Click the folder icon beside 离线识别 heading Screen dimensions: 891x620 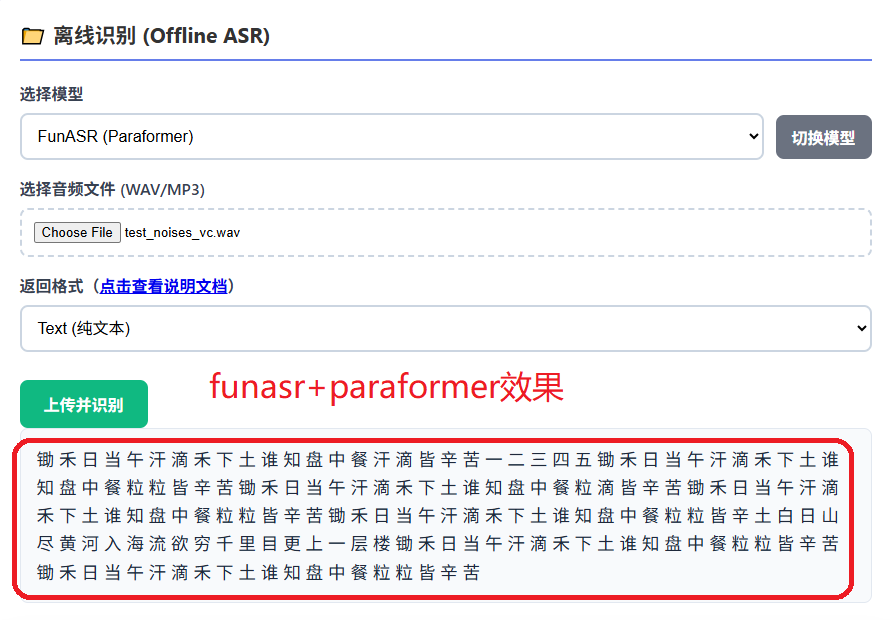tap(32, 36)
